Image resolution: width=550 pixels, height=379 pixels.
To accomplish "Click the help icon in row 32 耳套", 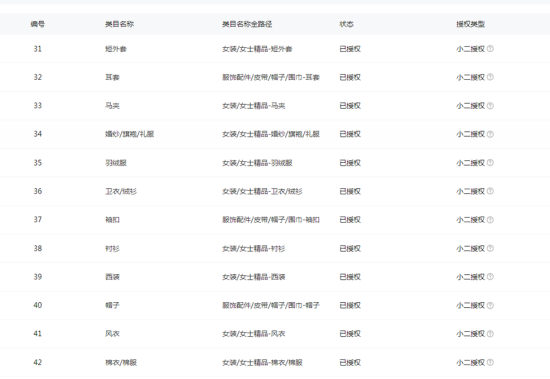I will click(490, 77).
